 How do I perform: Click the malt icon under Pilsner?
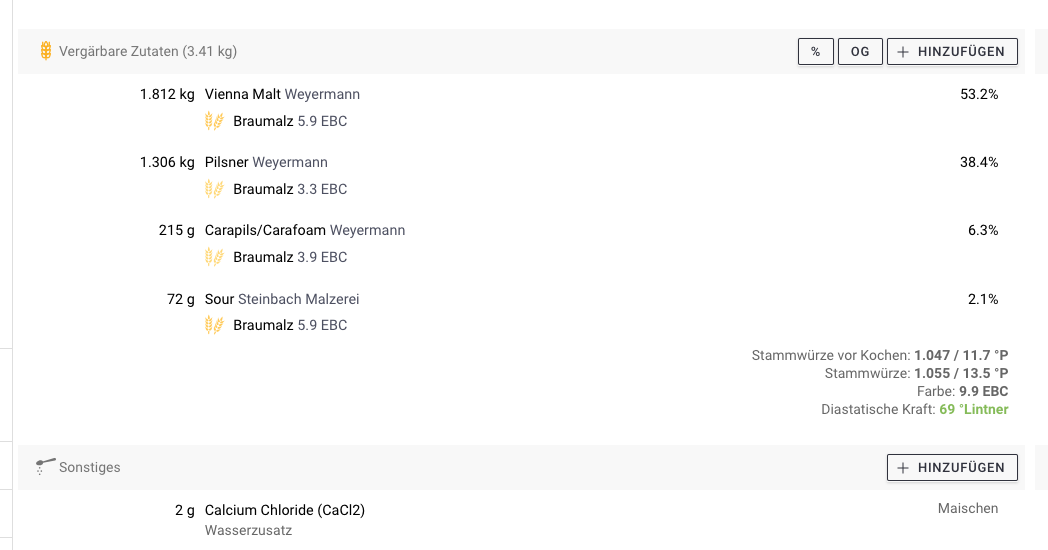click(214, 189)
